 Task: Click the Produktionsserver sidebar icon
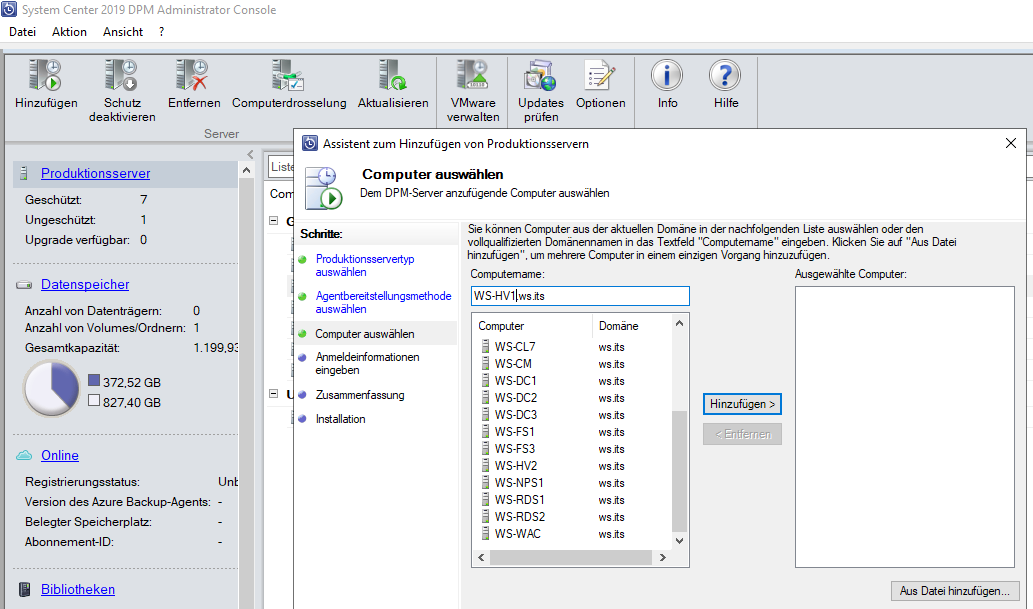point(24,173)
